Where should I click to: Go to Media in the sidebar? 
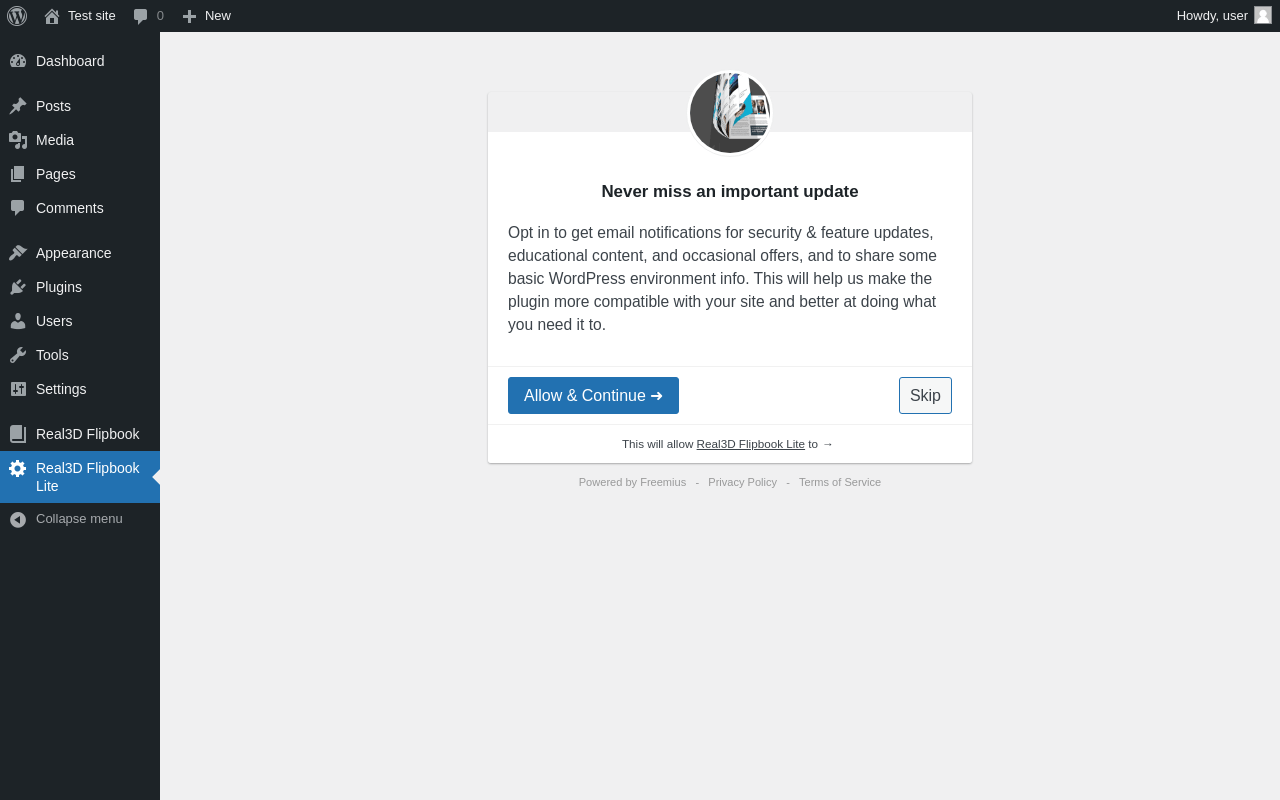point(55,140)
